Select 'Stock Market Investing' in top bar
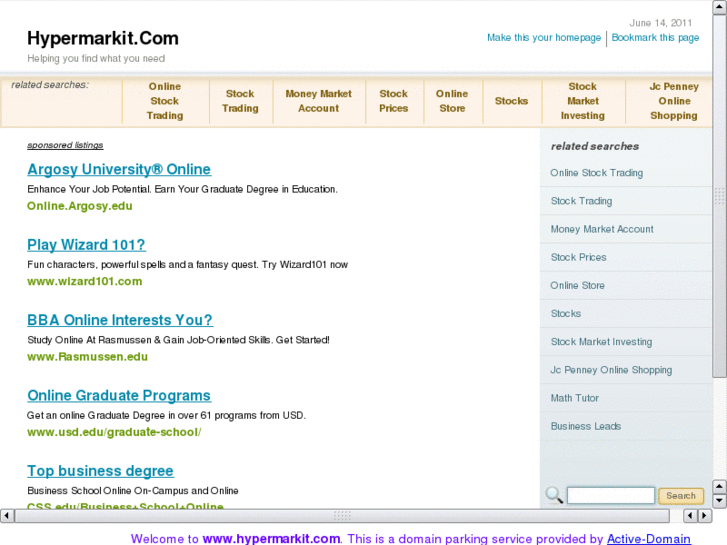 pos(583,101)
